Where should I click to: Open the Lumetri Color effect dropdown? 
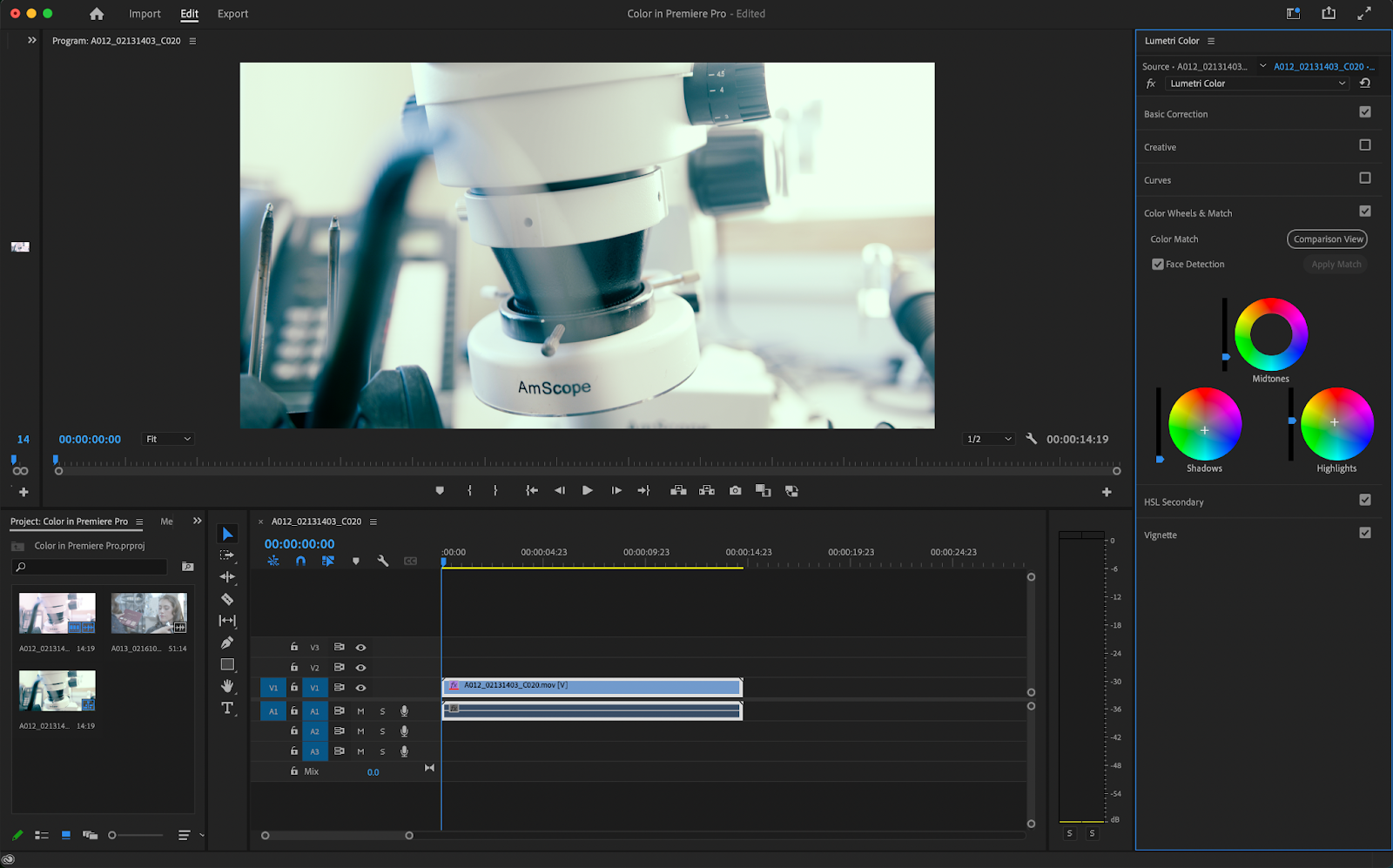click(x=1257, y=84)
